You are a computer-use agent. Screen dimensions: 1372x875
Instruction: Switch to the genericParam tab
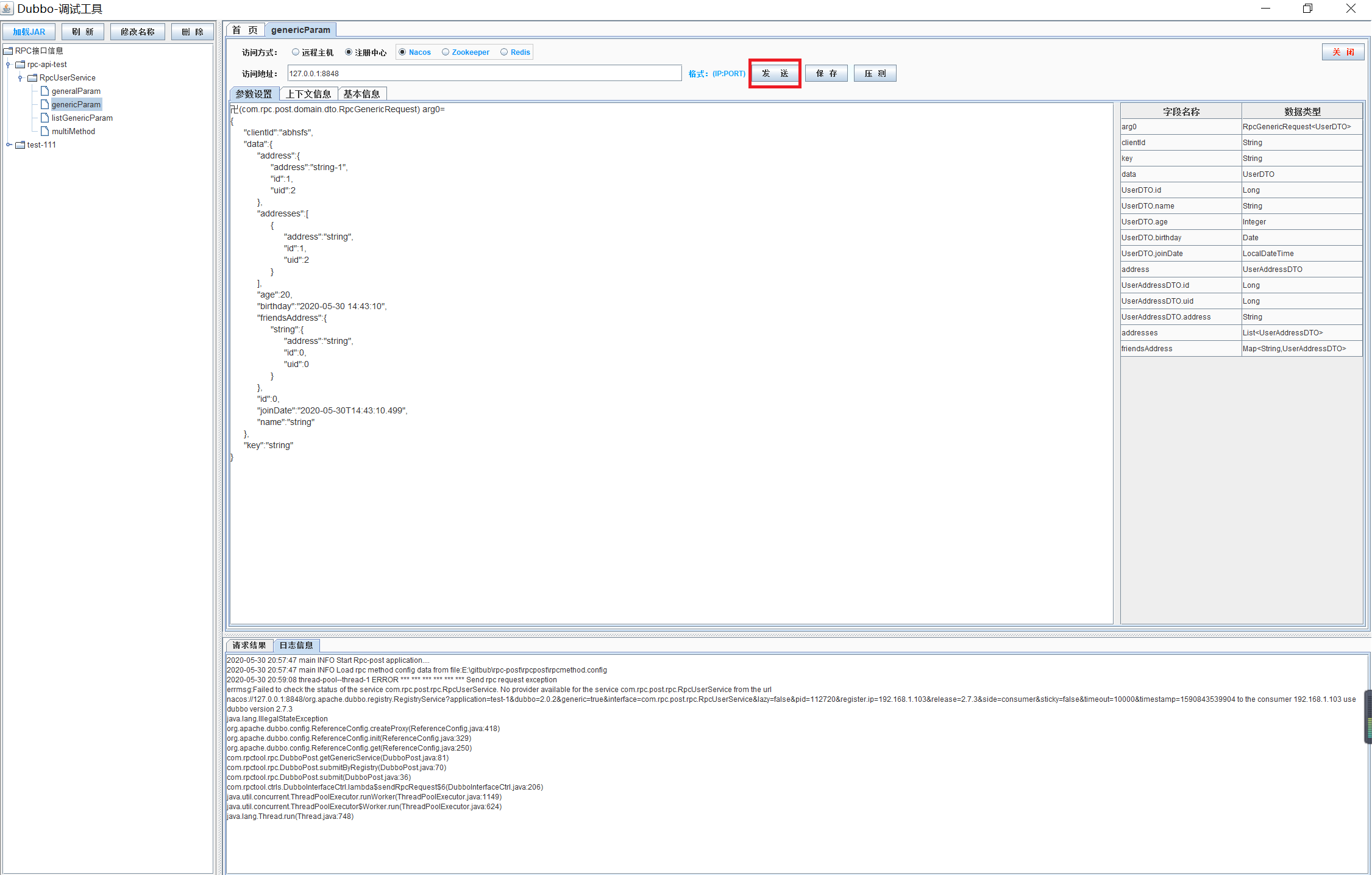(x=300, y=30)
